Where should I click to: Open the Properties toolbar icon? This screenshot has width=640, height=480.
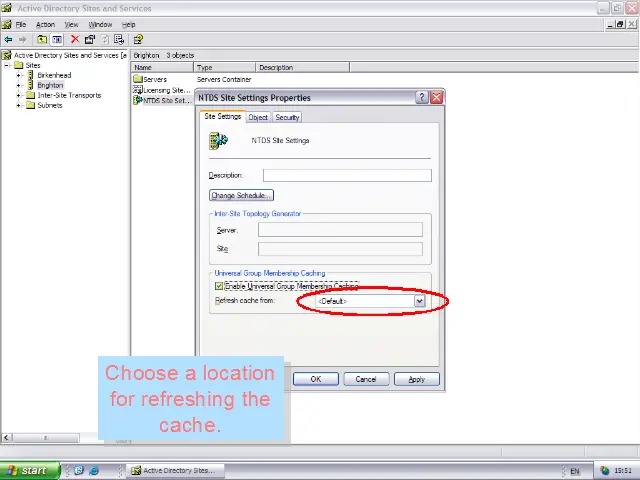pos(90,39)
